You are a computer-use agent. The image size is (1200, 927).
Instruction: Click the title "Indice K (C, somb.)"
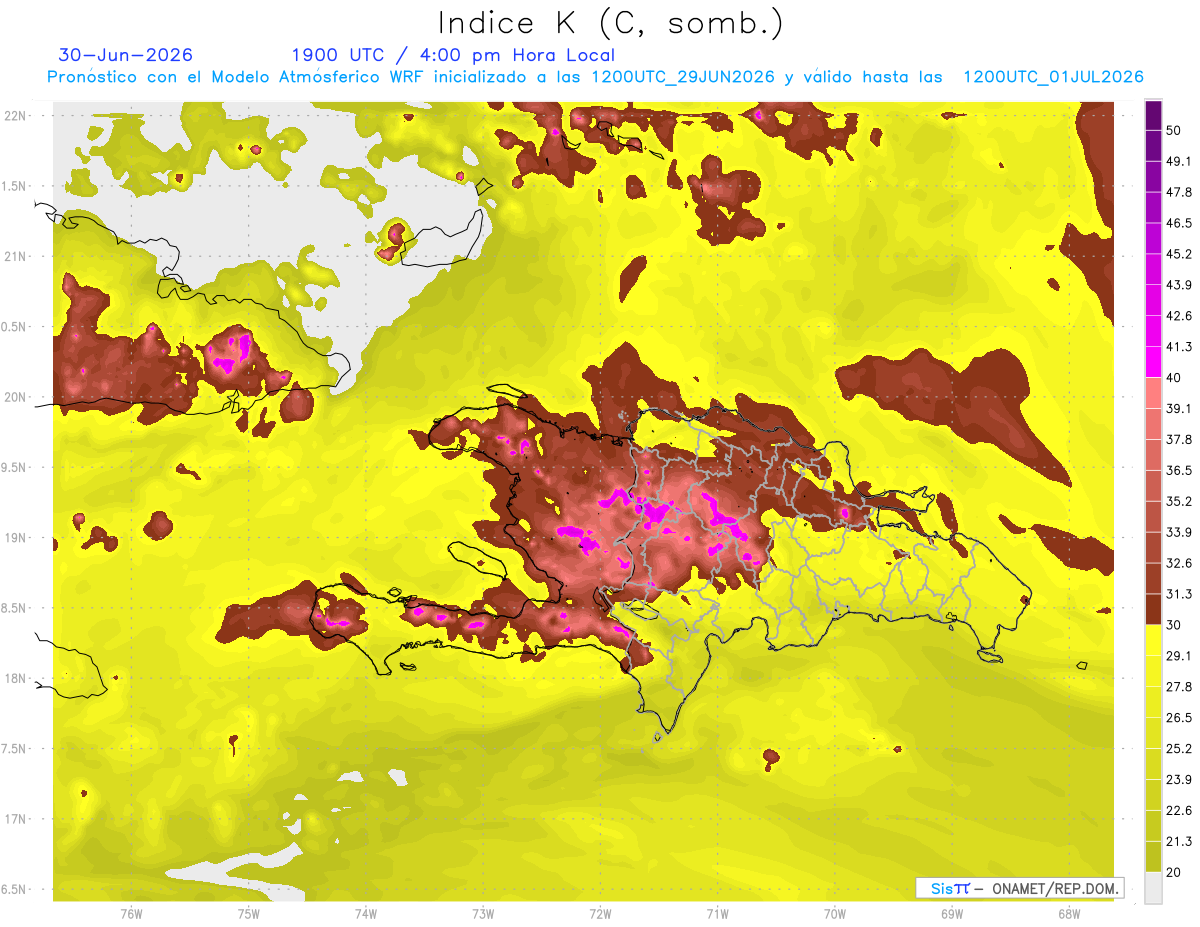click(611, 23)
